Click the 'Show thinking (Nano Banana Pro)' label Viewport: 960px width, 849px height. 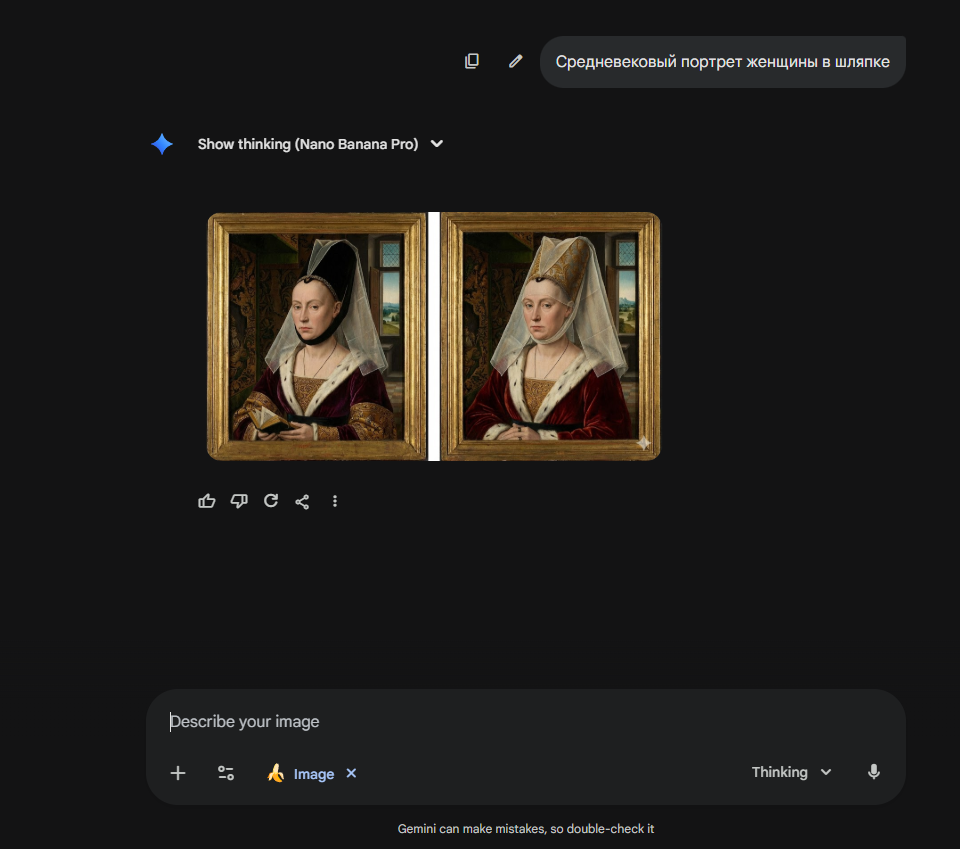point(307,144)
